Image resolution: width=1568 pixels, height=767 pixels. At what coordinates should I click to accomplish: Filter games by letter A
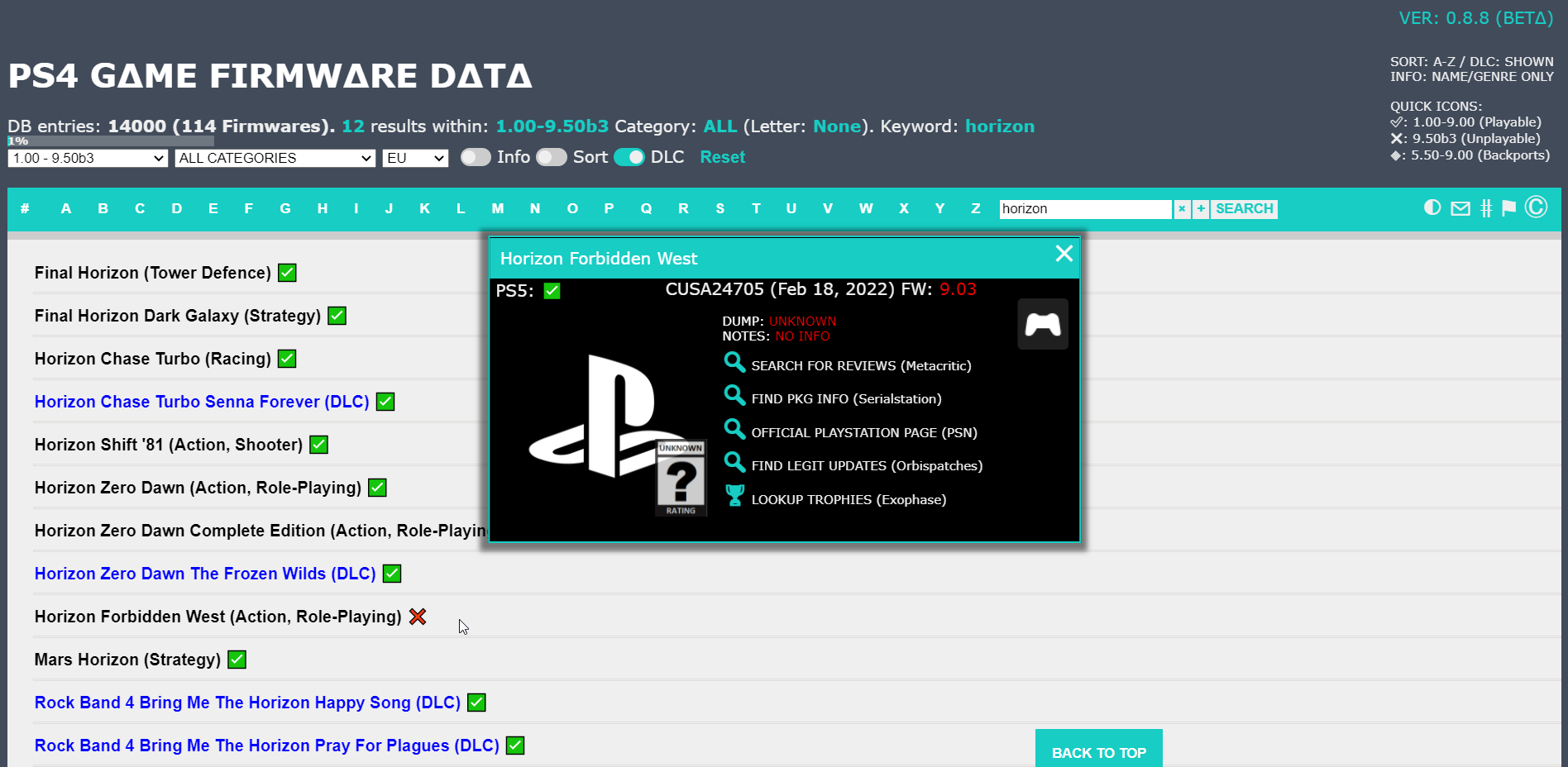click(66, 208)
